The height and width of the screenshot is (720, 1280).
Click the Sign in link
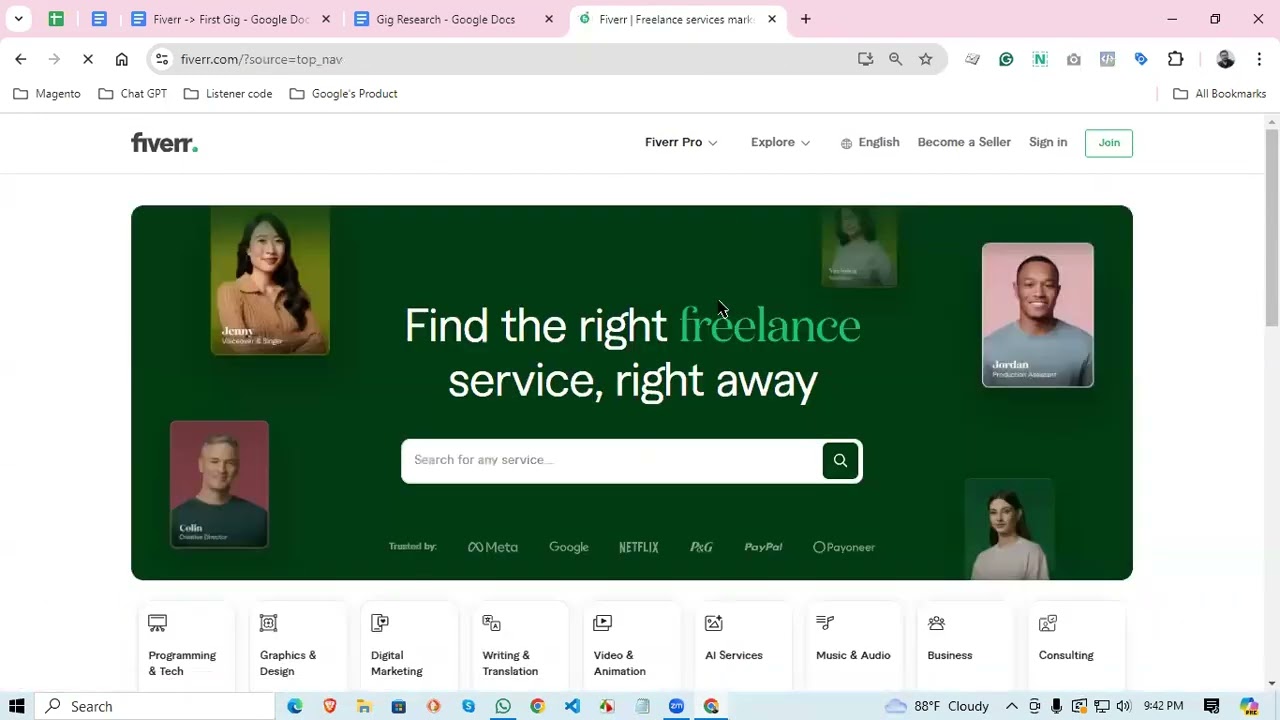tap(1048, 142)
